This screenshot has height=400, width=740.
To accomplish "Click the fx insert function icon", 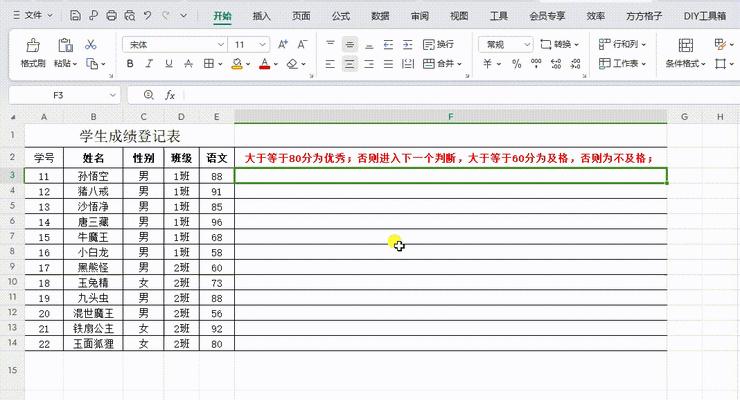I will pos(170,95).
